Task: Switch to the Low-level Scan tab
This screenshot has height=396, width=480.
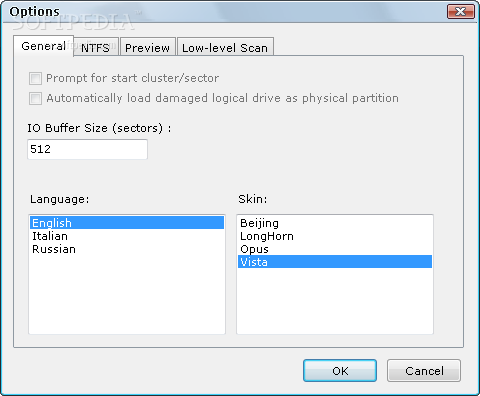Action: (x=225, y=47)
